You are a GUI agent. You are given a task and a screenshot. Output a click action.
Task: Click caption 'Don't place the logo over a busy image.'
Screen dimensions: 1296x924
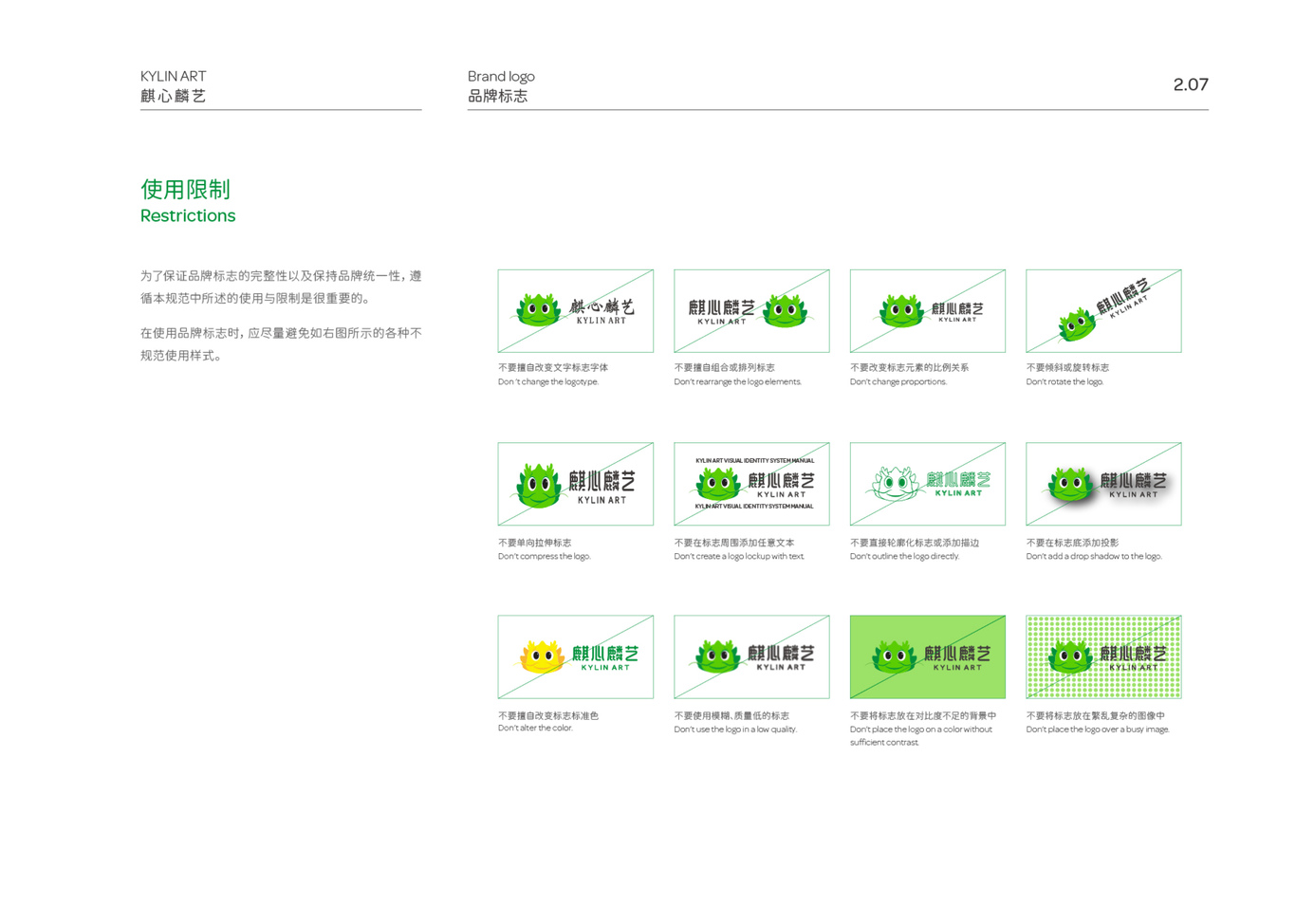(x=1098, y=729)
